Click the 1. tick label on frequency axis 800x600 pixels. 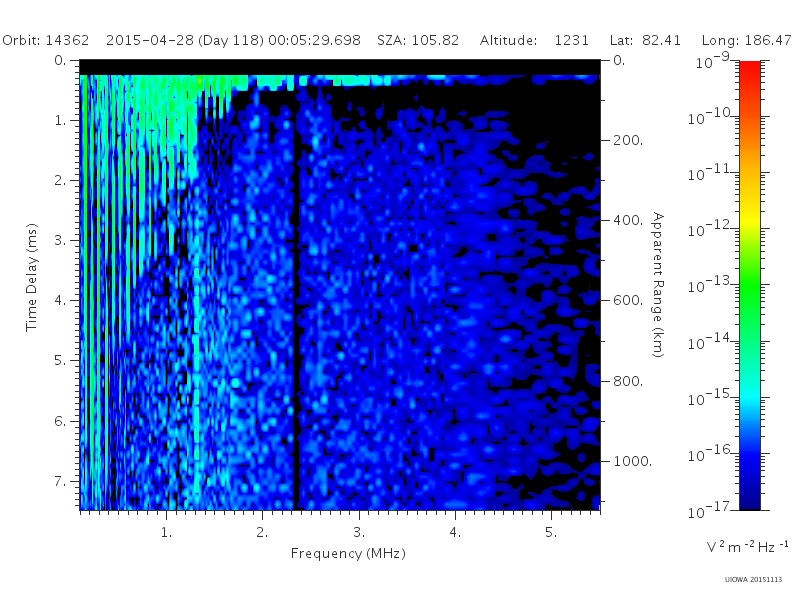click(x=166, y=533)
